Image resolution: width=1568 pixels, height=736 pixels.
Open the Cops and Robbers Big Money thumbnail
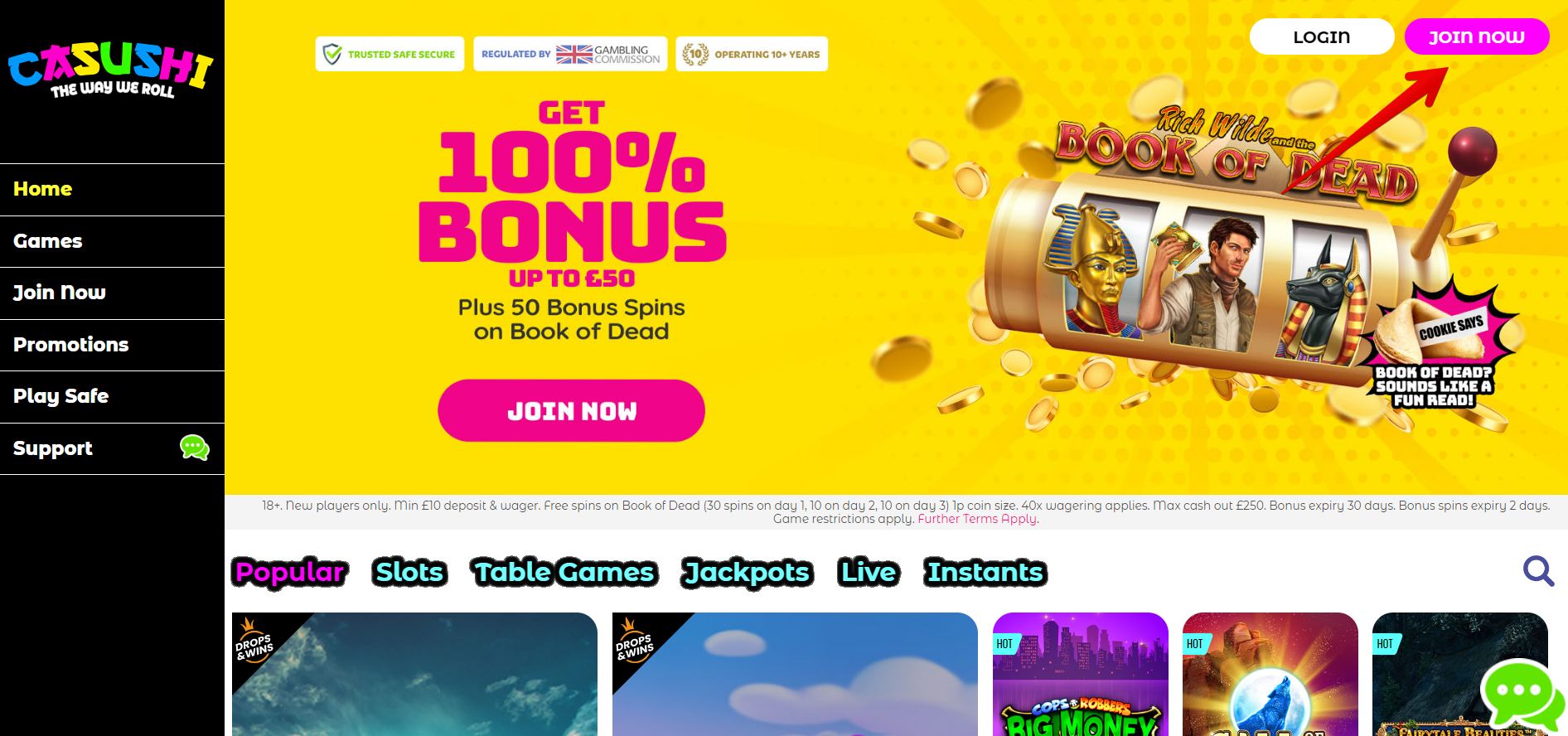point(1081,674)
